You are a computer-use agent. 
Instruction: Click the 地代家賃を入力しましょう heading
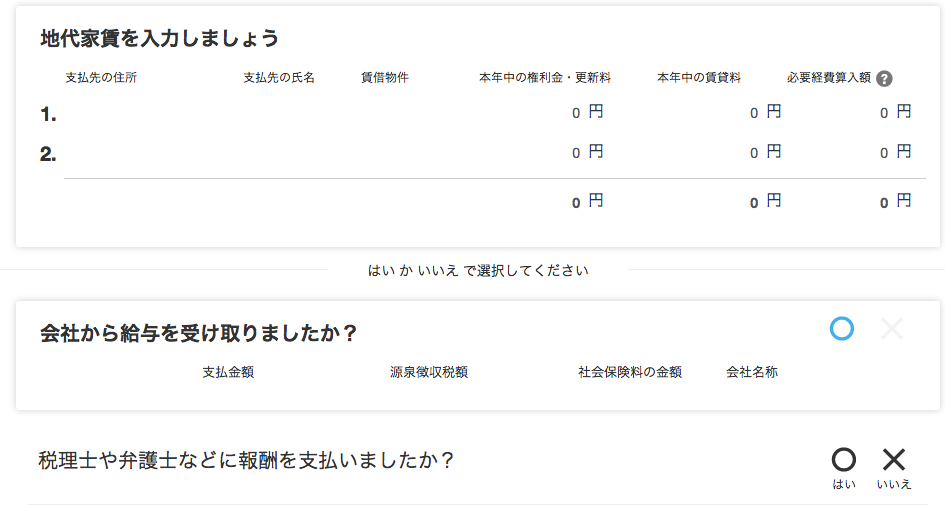tap(159, 39)
